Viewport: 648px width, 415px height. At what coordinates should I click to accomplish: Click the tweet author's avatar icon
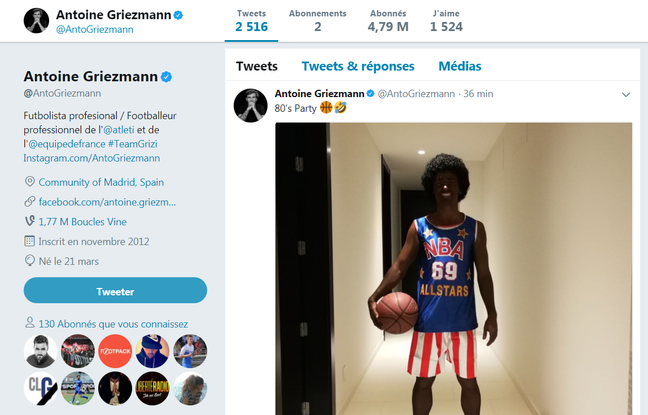(x=249, y=104)
